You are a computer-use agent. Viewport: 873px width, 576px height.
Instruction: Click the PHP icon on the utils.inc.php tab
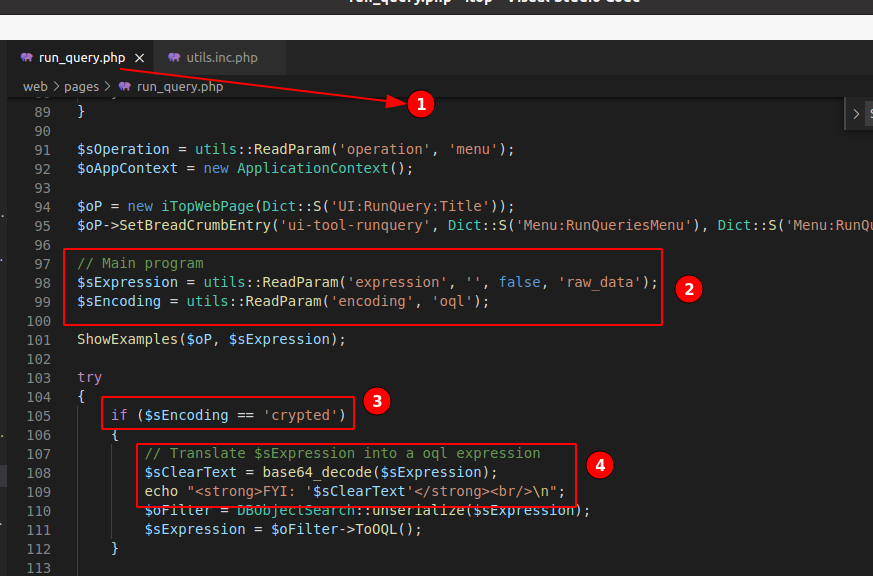pyautogui.click(x=174, y=58)
